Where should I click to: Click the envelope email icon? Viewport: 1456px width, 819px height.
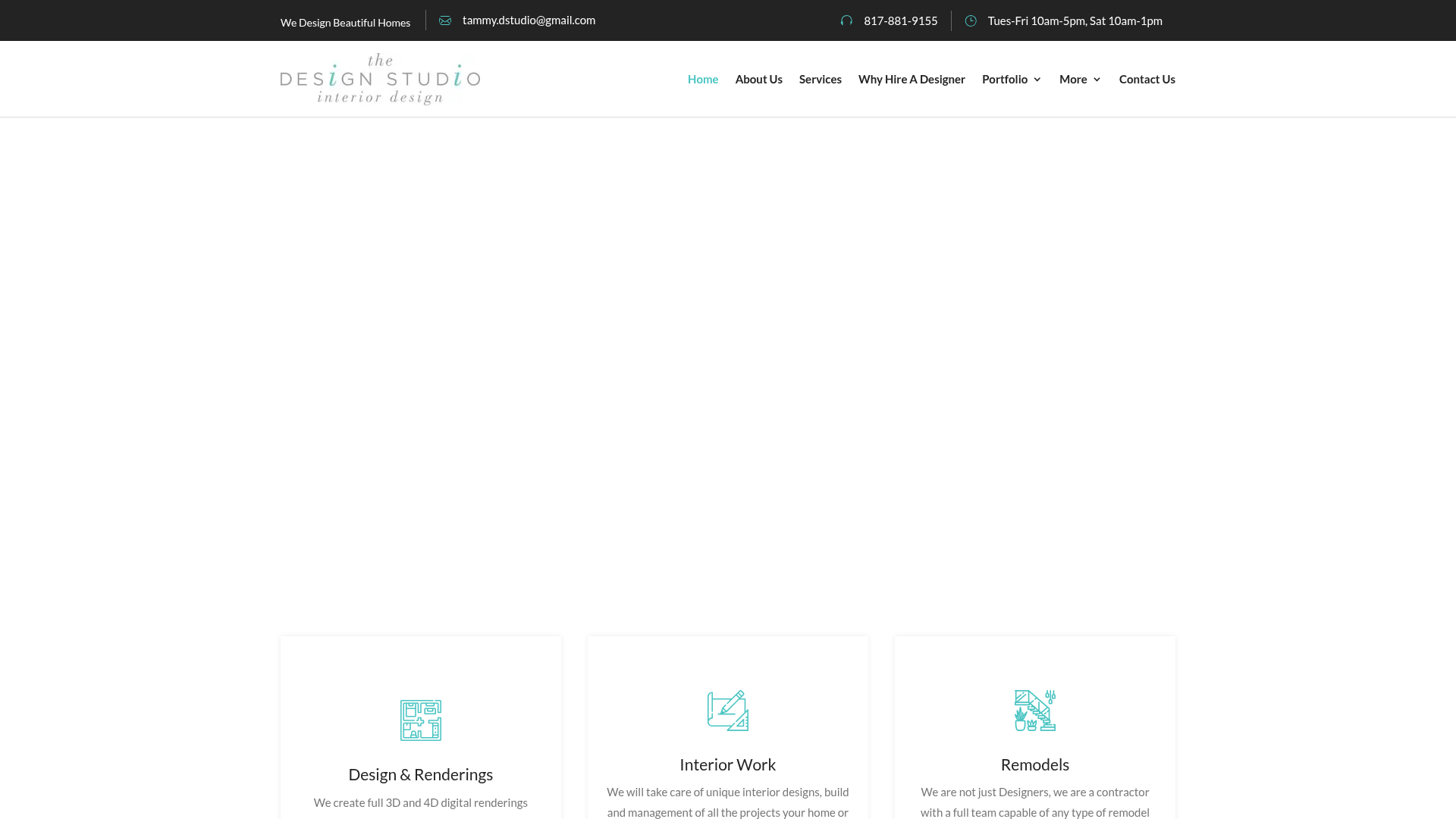click(x=445, y=20)
